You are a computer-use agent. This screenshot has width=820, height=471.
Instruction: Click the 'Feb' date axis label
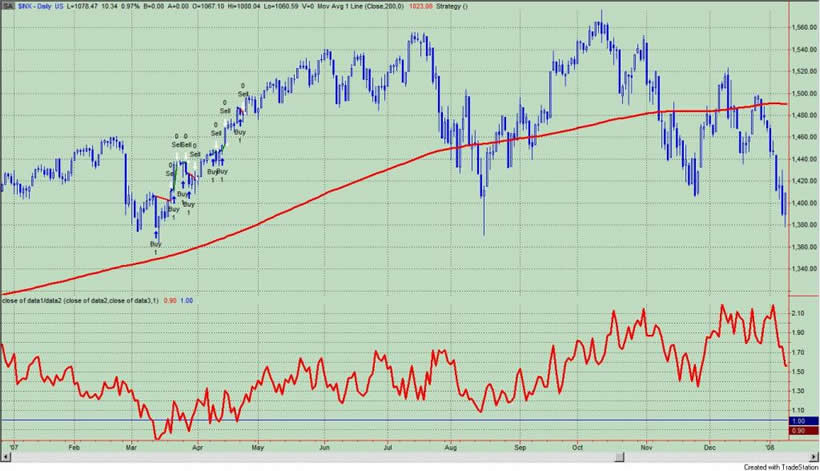tap(74, 447)
